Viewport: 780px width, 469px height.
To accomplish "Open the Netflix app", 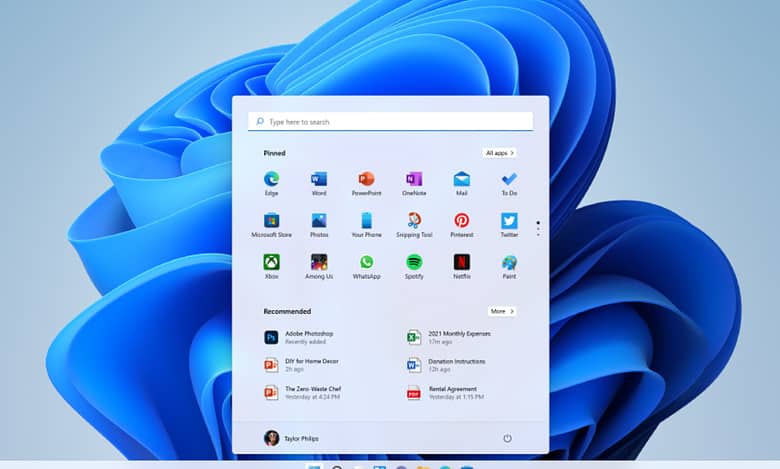I will tap(462, 267).
